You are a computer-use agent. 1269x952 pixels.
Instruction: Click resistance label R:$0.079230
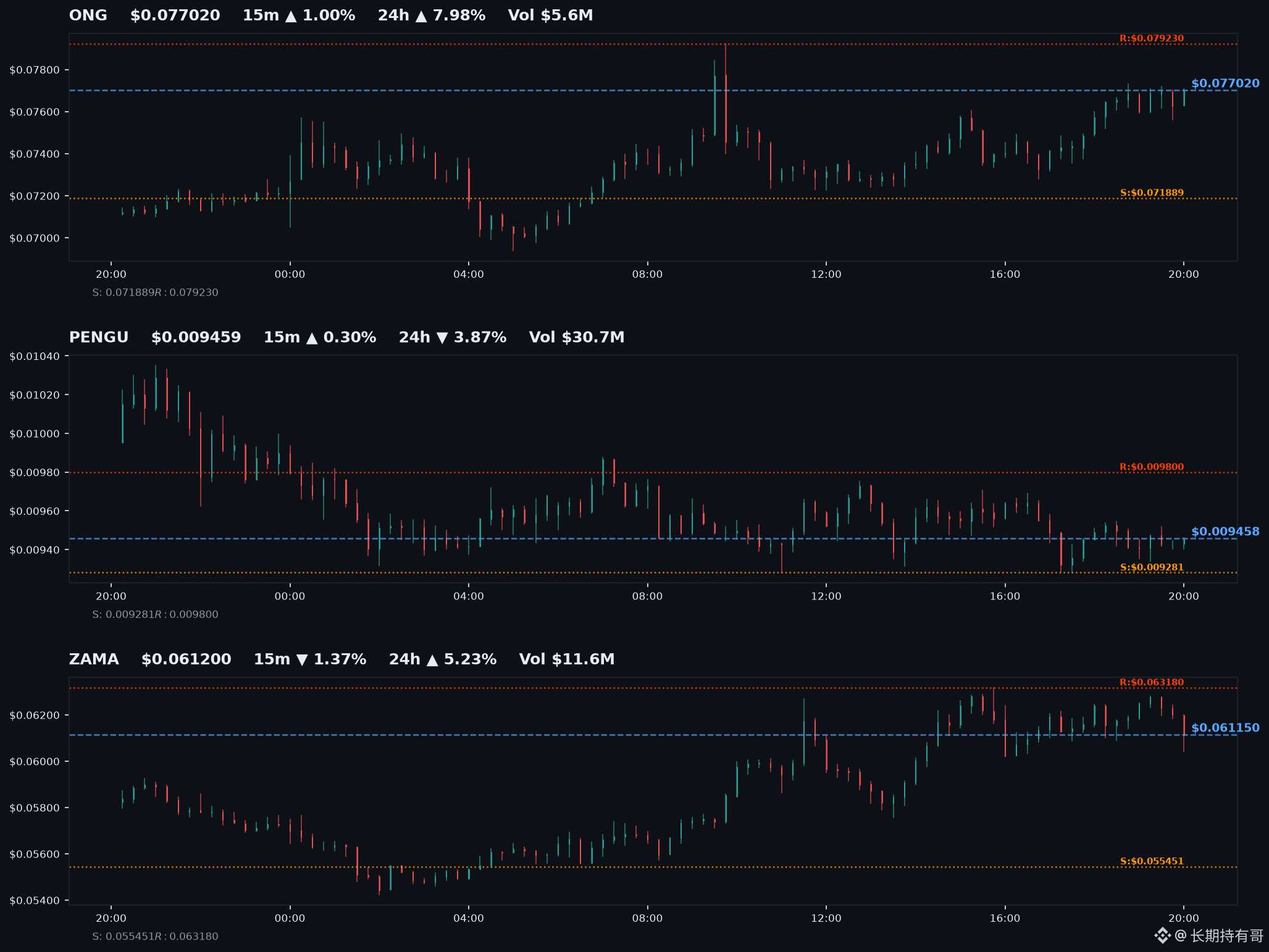[x=1152, y=38]
